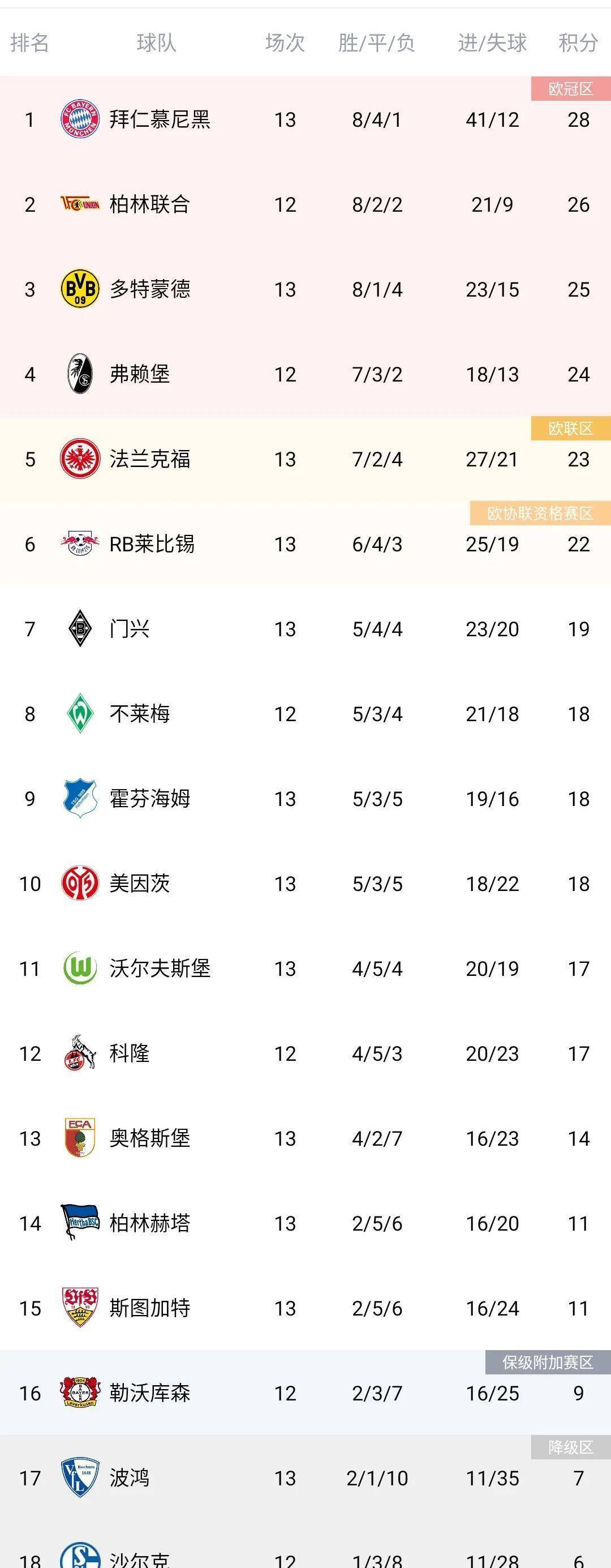Select the RB Leipzig bulls logo
The width and height of the screenshot is (611, 1568).
coord(80,543)
